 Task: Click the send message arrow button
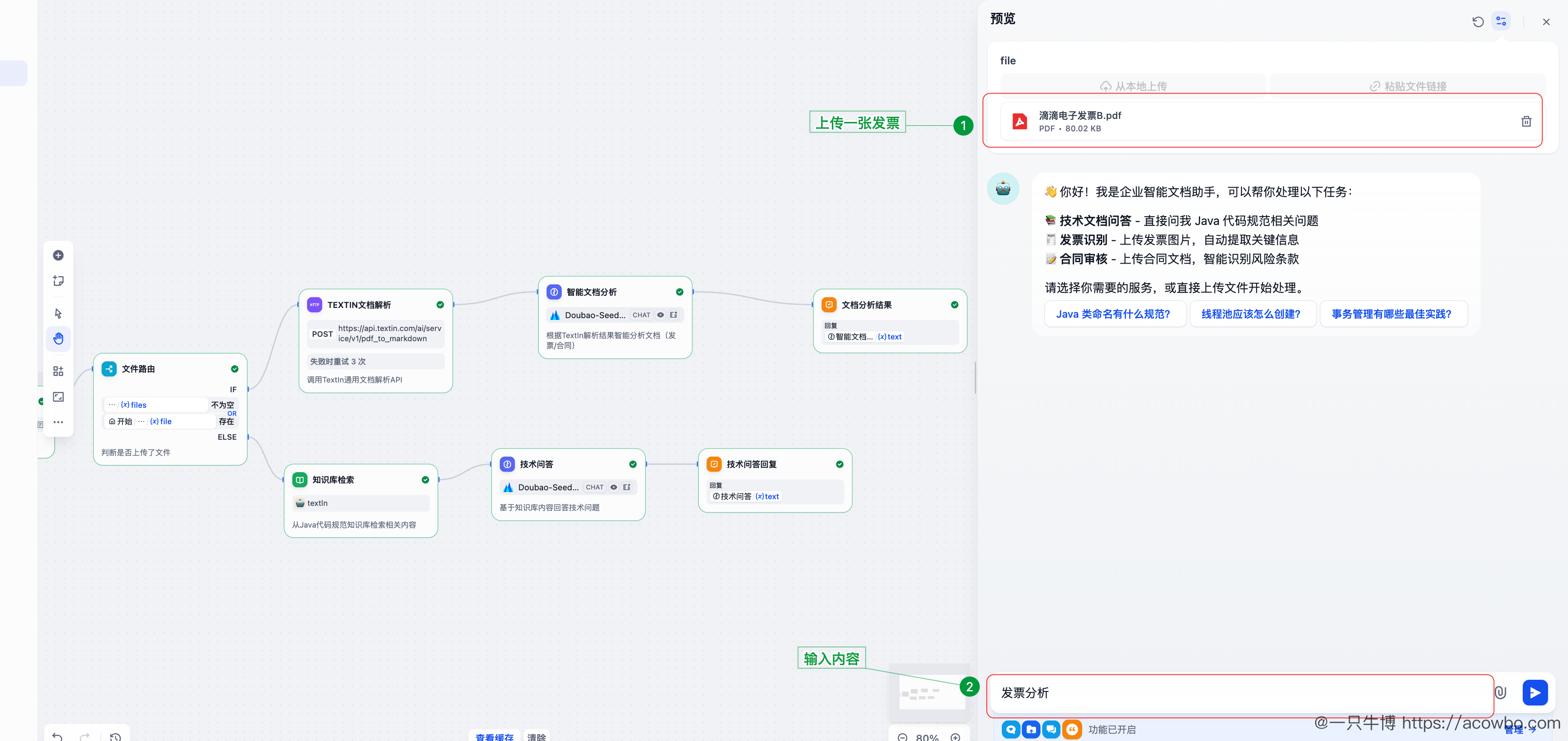point(1535,693)
